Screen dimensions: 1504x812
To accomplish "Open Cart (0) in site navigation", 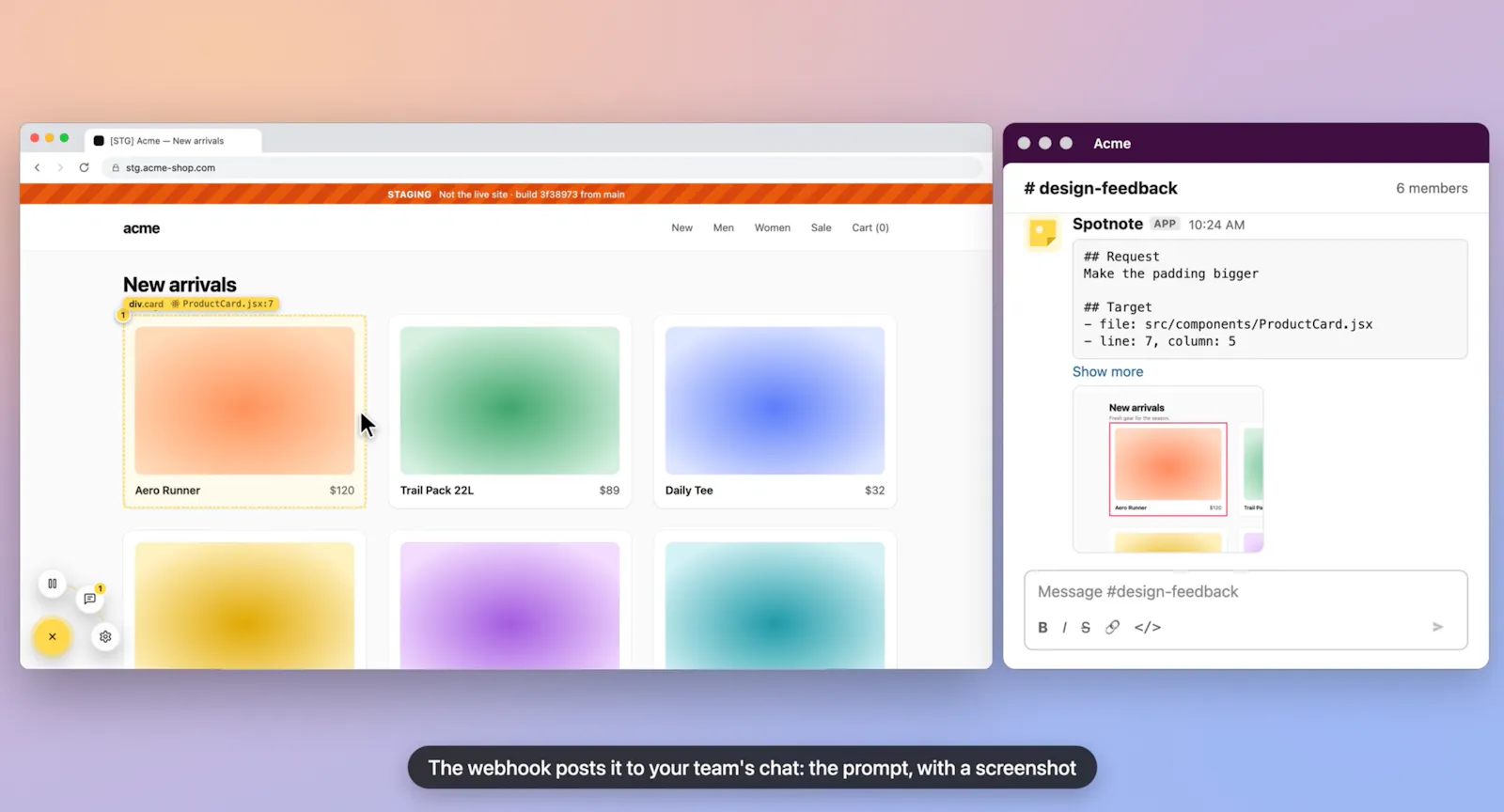I will (870, 227).
